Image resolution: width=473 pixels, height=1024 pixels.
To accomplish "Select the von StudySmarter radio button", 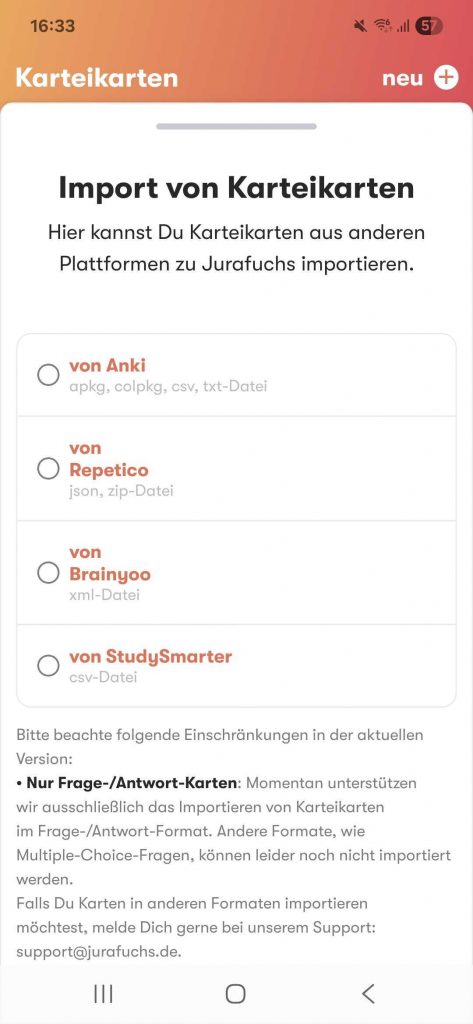I will click(48, 665).
